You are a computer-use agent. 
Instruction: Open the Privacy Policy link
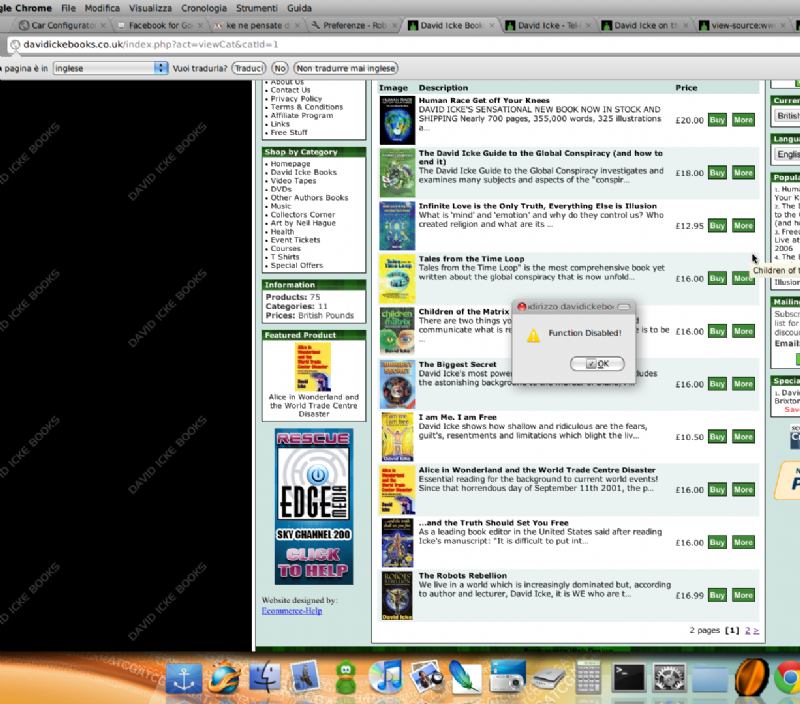coord(296,98)
